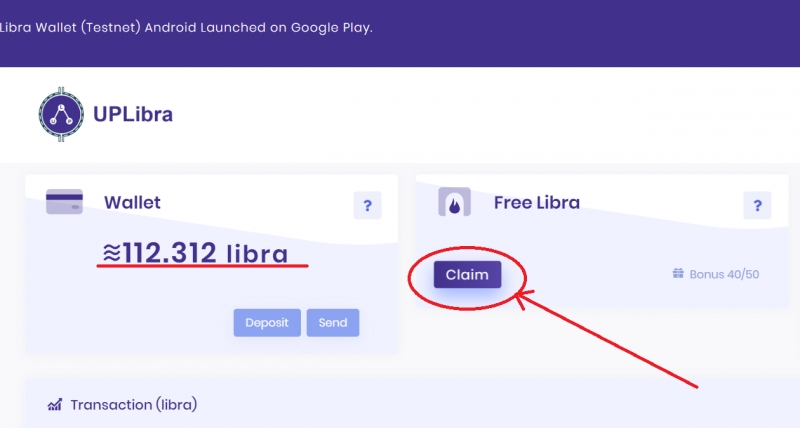Viewport: 800px width, 428px height.
Task: Open the Free Libra help question mark
Action: click(757, 206)
